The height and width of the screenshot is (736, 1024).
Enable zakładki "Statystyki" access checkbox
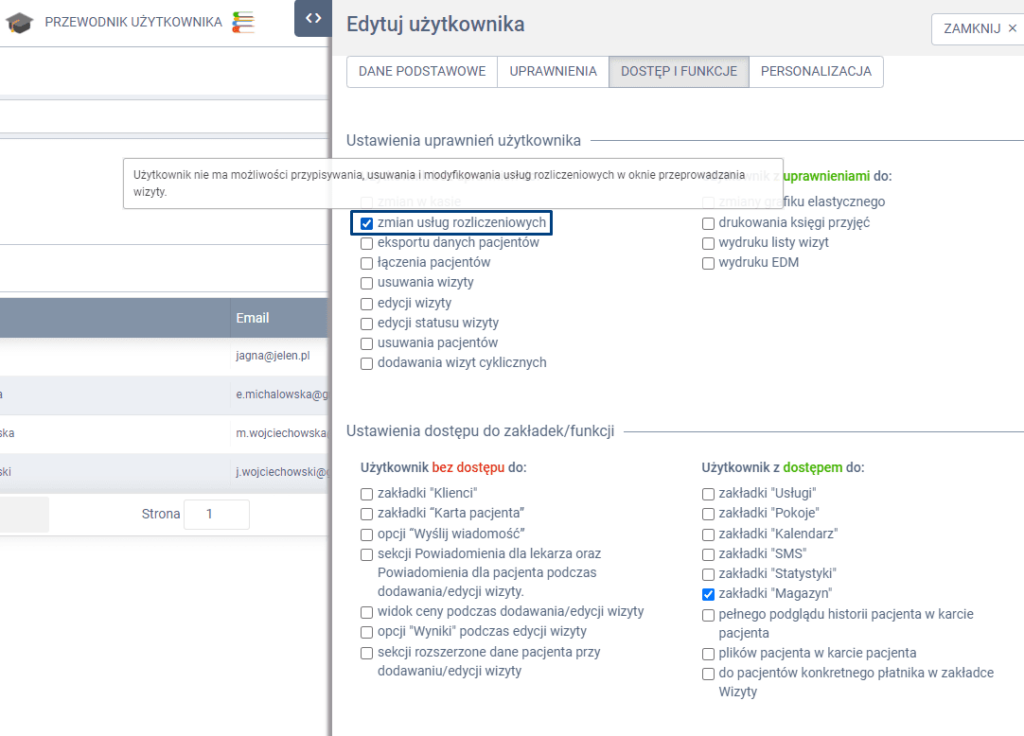(x=709, y=574)
